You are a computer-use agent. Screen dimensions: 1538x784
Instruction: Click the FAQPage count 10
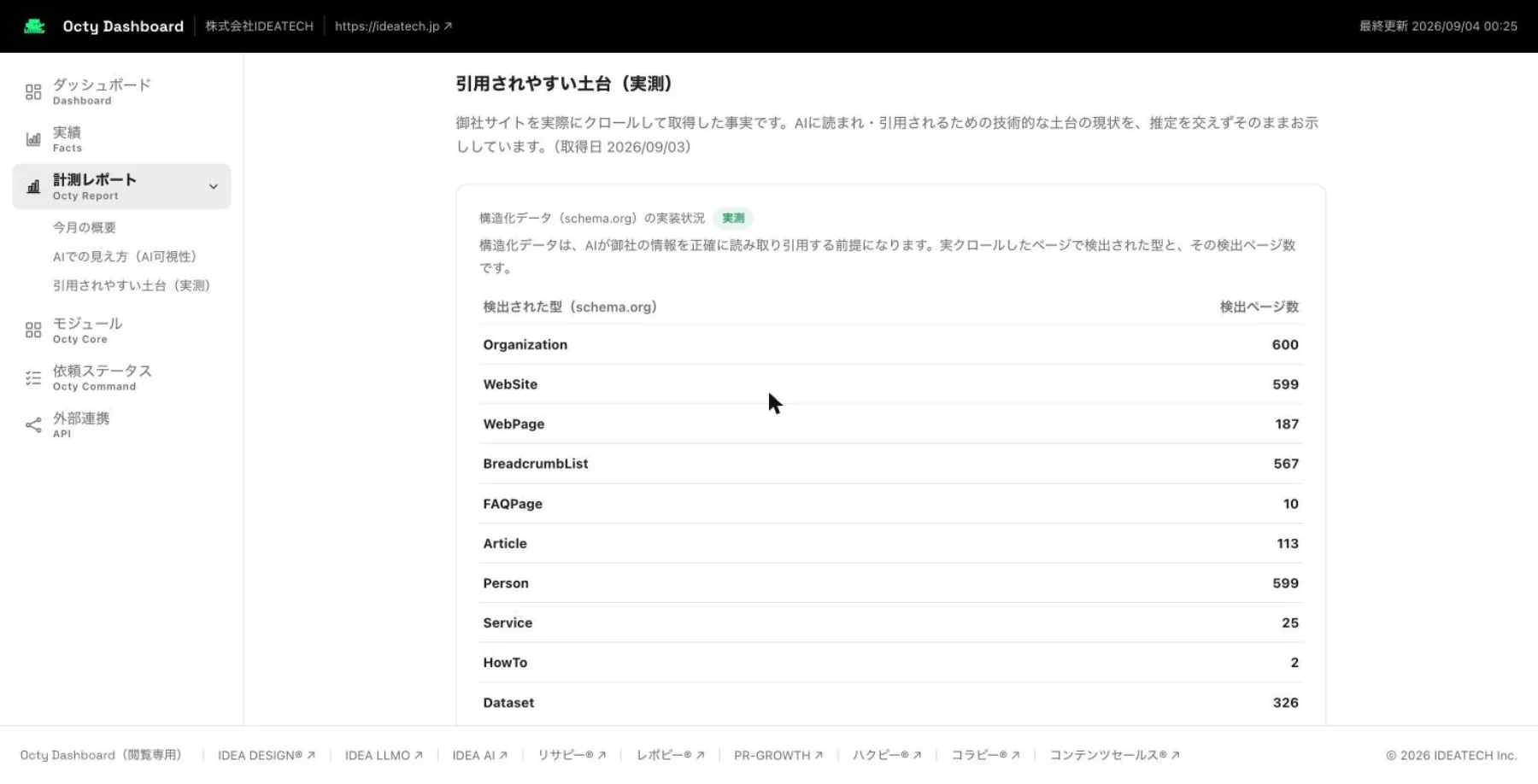(x=1291, y=504)
